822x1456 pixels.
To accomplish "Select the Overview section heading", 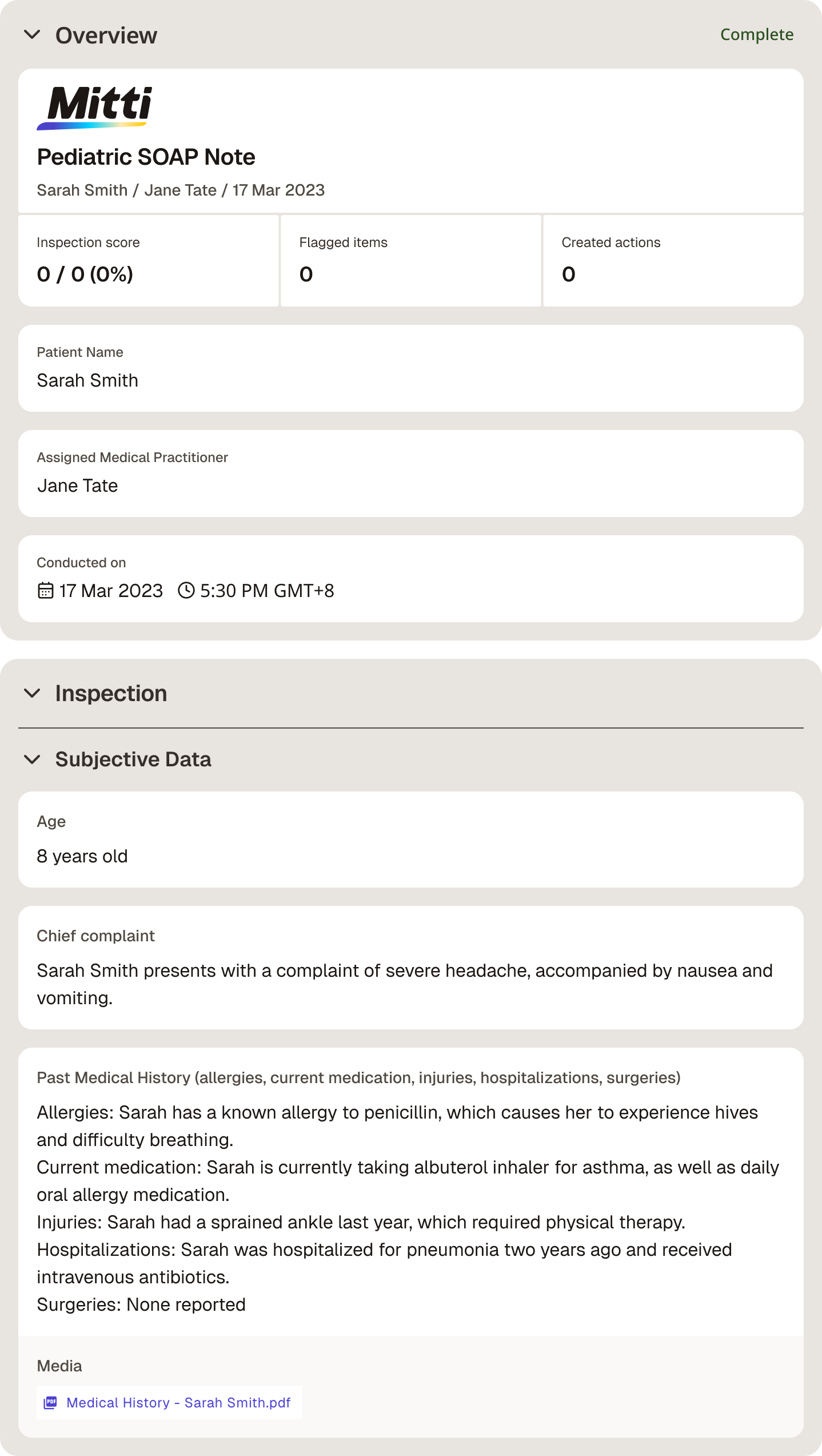I will click(106, 35).
